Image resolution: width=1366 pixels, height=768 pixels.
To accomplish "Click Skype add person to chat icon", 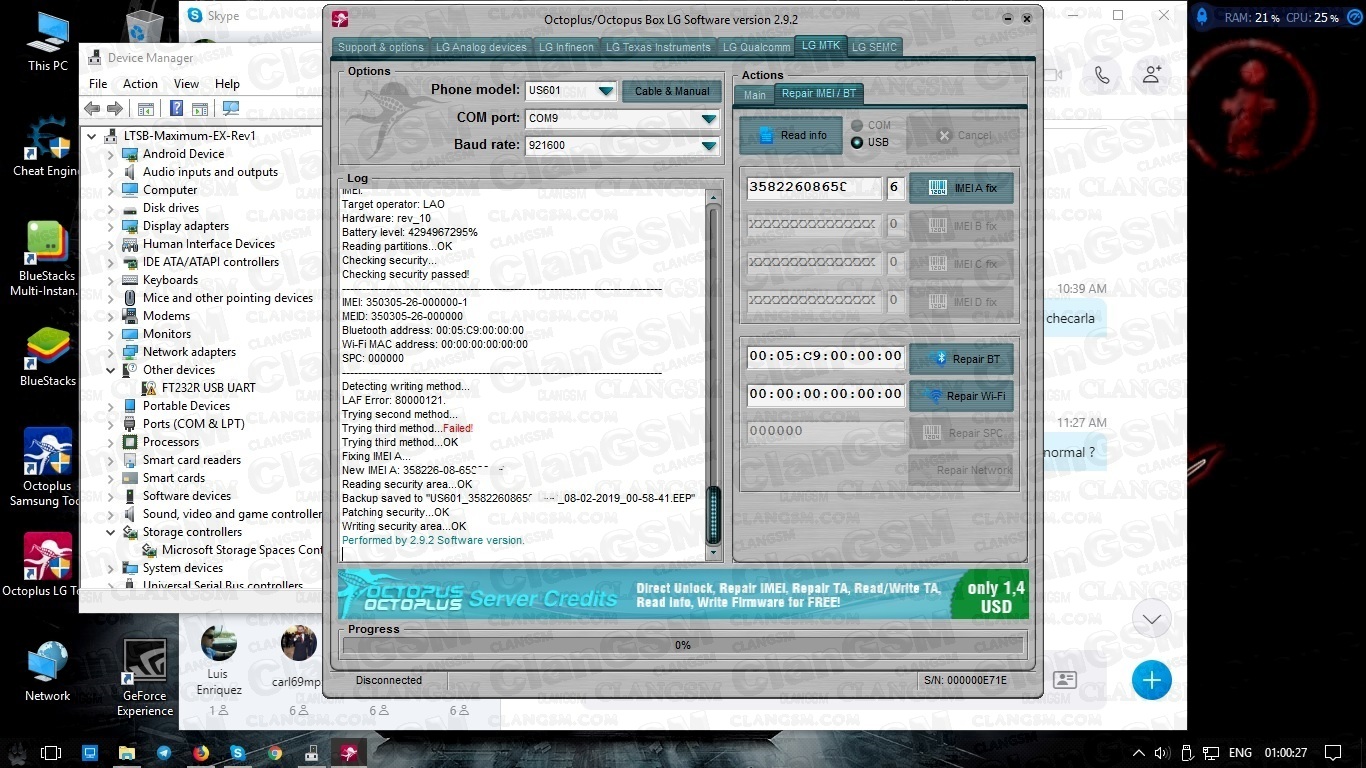I will pyautogui.click(x=1152, y=75).
